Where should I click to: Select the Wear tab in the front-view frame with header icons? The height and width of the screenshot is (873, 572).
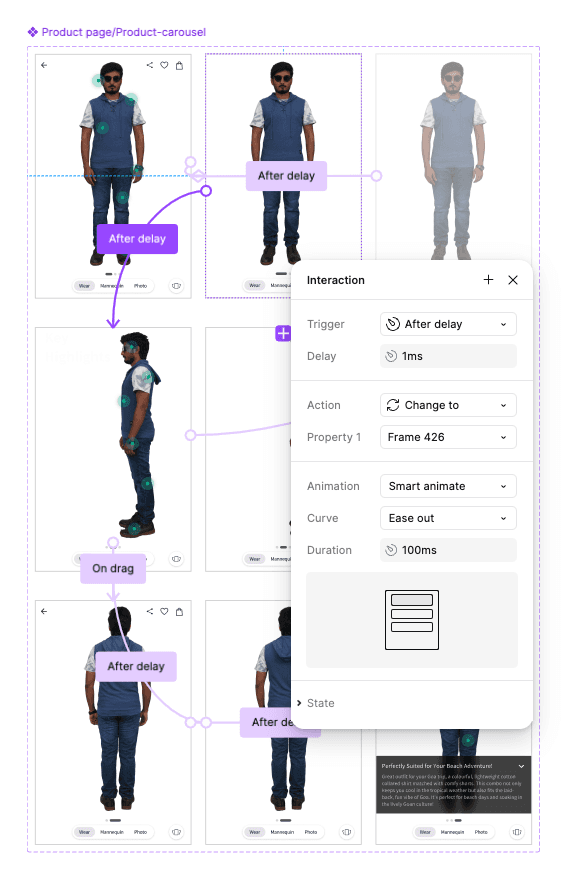(x=84, y=286)
